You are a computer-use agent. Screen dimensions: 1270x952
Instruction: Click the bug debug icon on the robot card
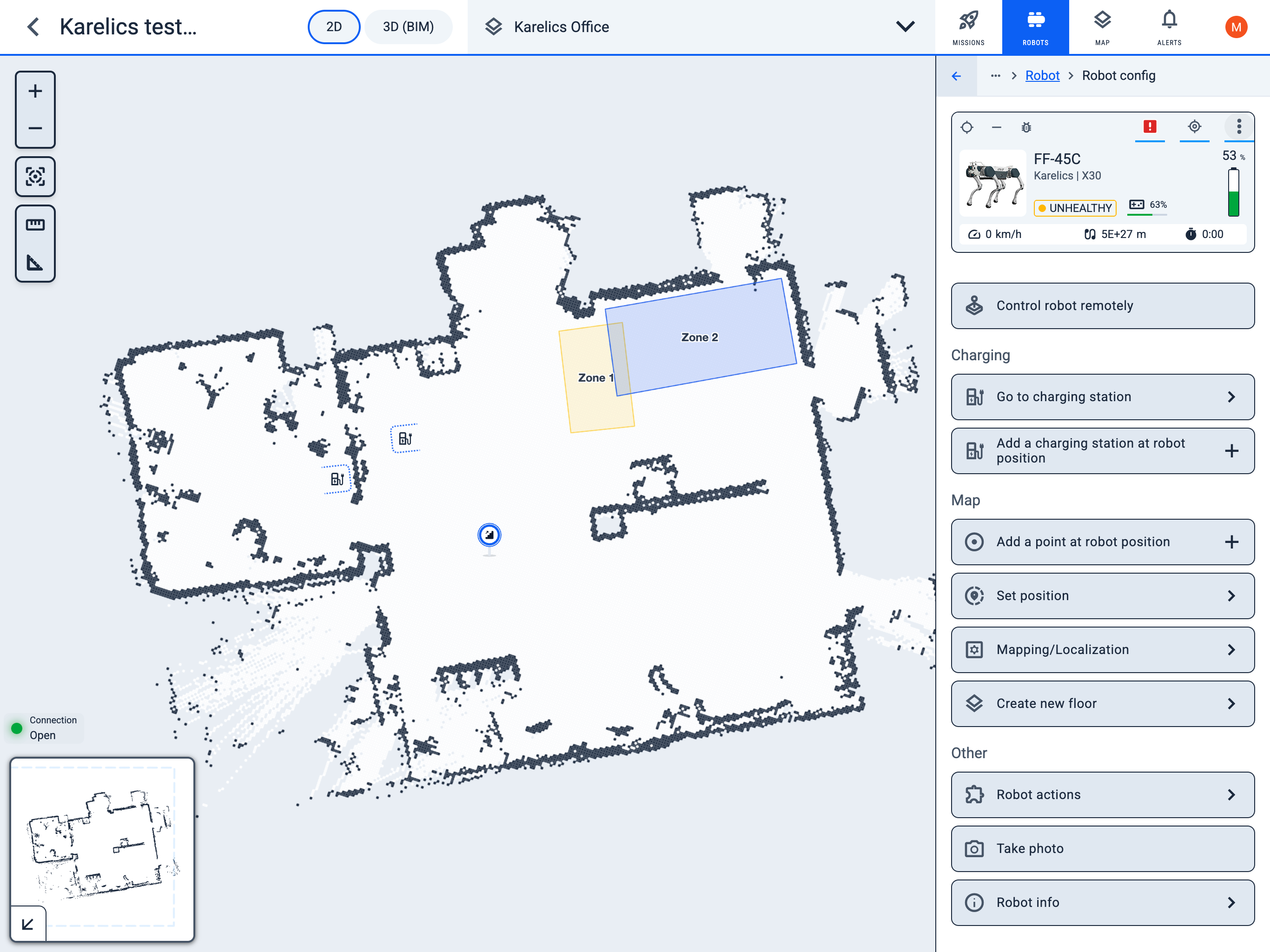[1026, 127]
